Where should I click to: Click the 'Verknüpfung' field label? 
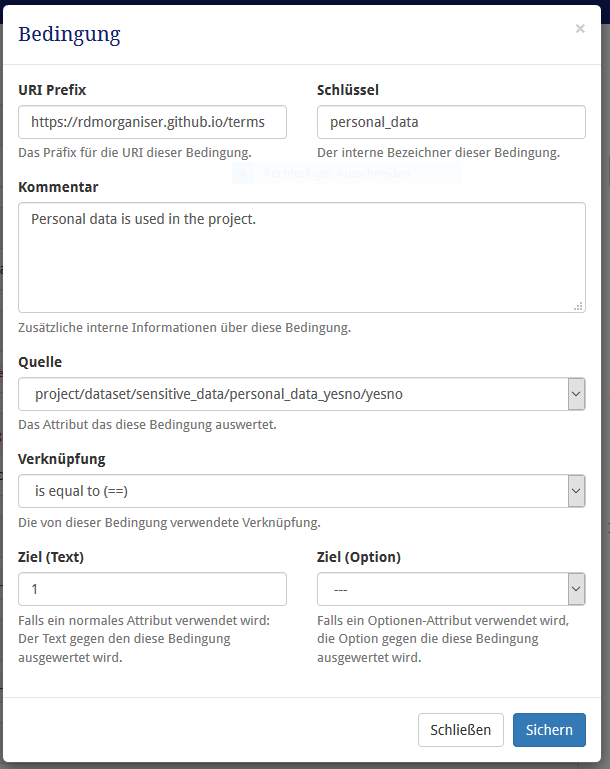point(62,459)
